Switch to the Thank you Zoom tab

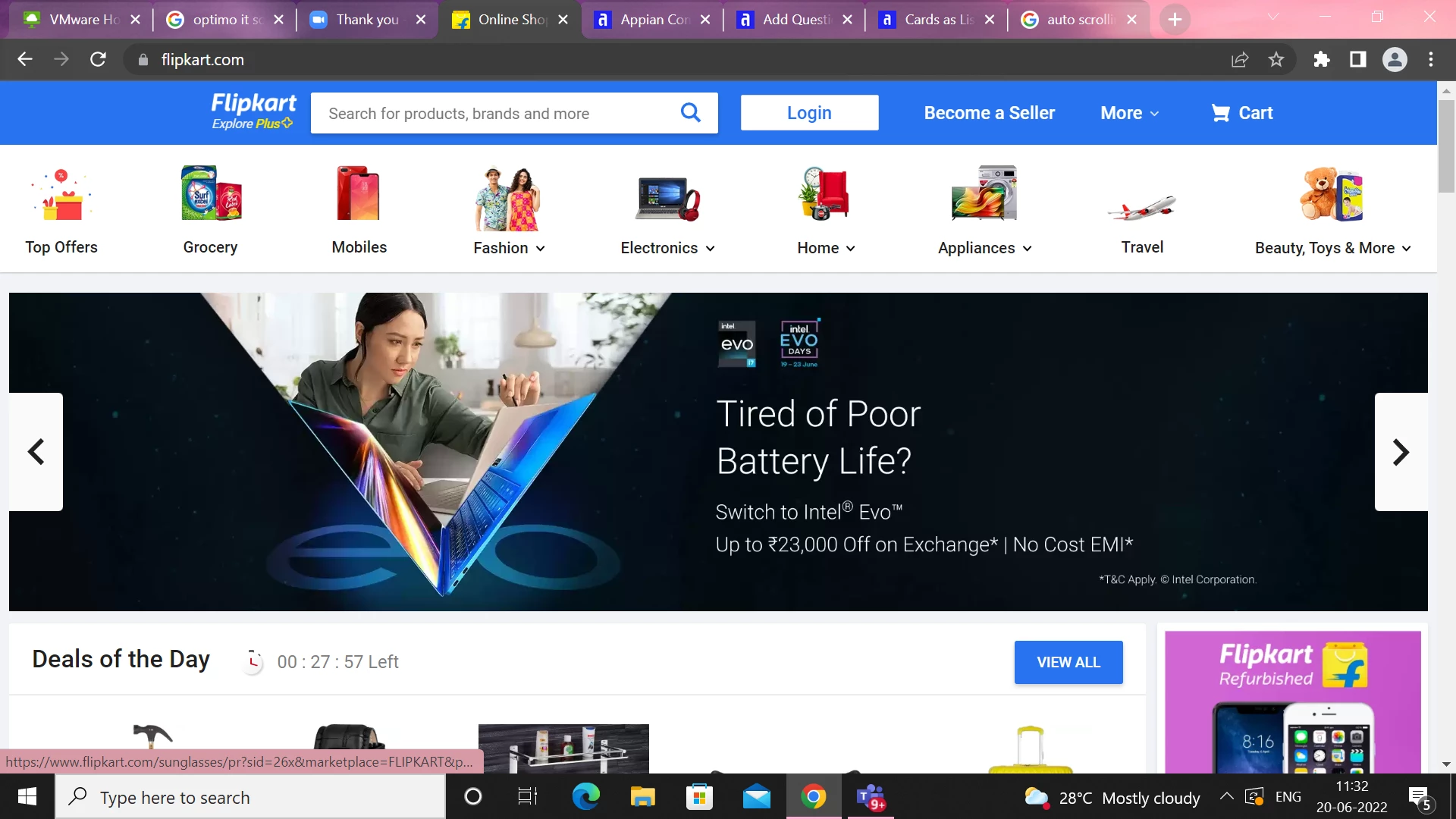click(368, 20)
